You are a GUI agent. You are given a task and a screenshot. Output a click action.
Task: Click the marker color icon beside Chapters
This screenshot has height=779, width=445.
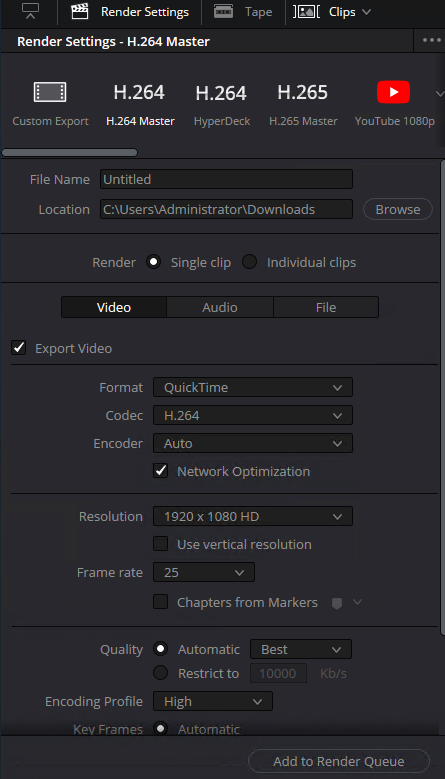pos(337,603)
